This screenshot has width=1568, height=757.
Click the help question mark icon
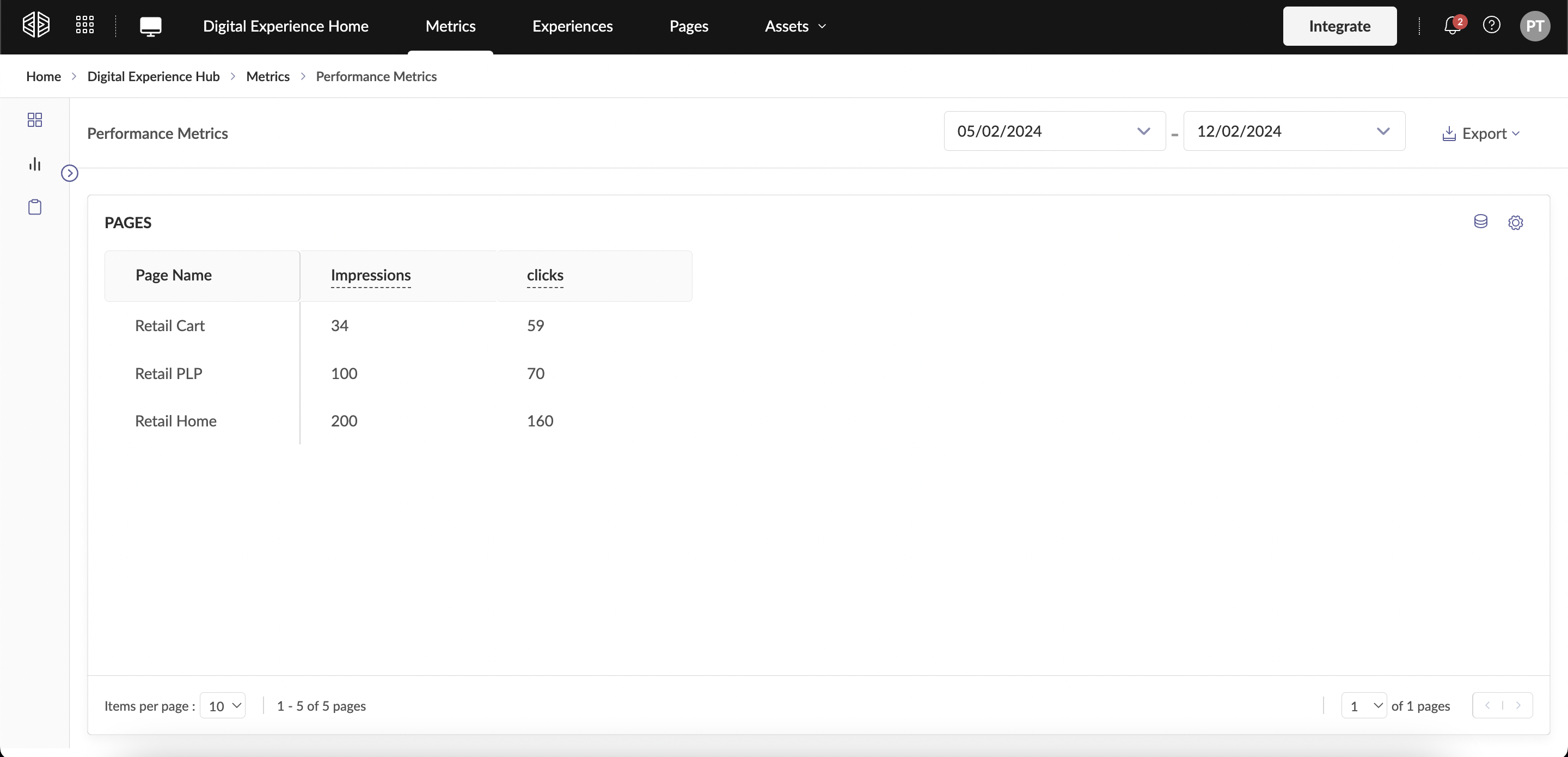pyautogui.click(x=1491, y=26)
